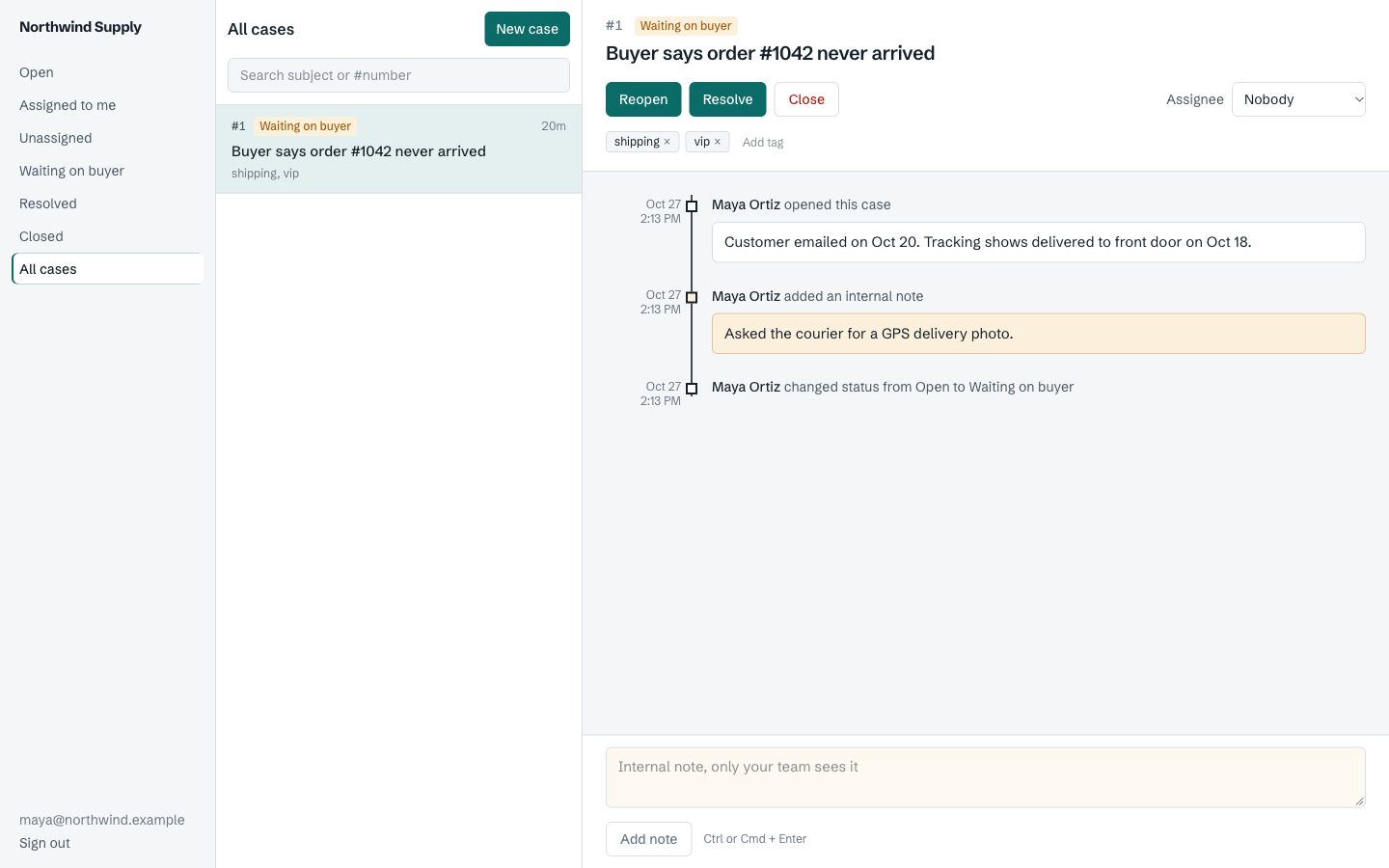Click the 20m timestamp in case list
Screen dimensions: 1389x868
554,126
